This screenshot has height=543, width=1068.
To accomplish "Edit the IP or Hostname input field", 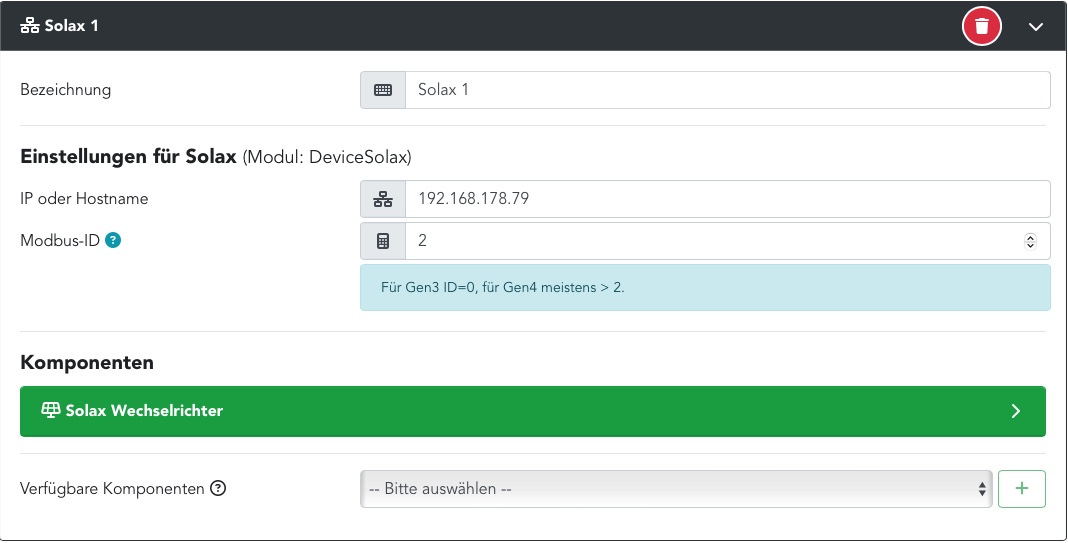I will tap(727, 199).
